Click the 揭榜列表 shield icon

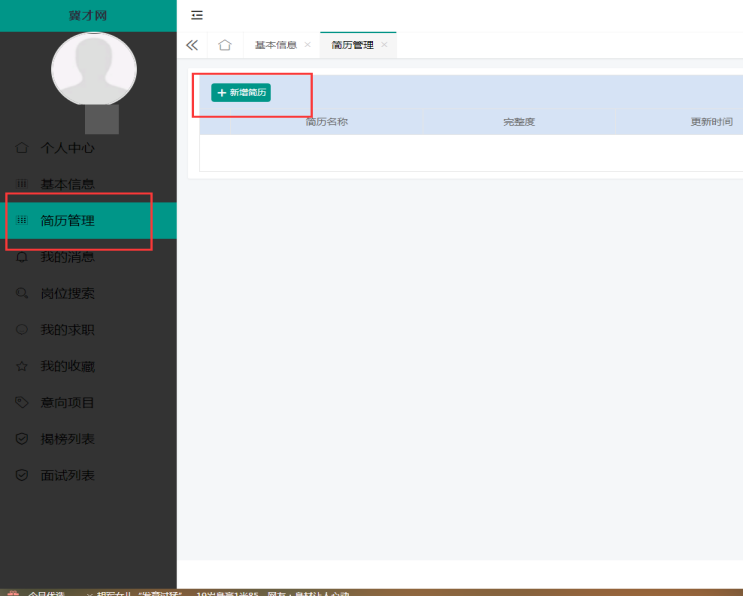[x=22, y=439]
